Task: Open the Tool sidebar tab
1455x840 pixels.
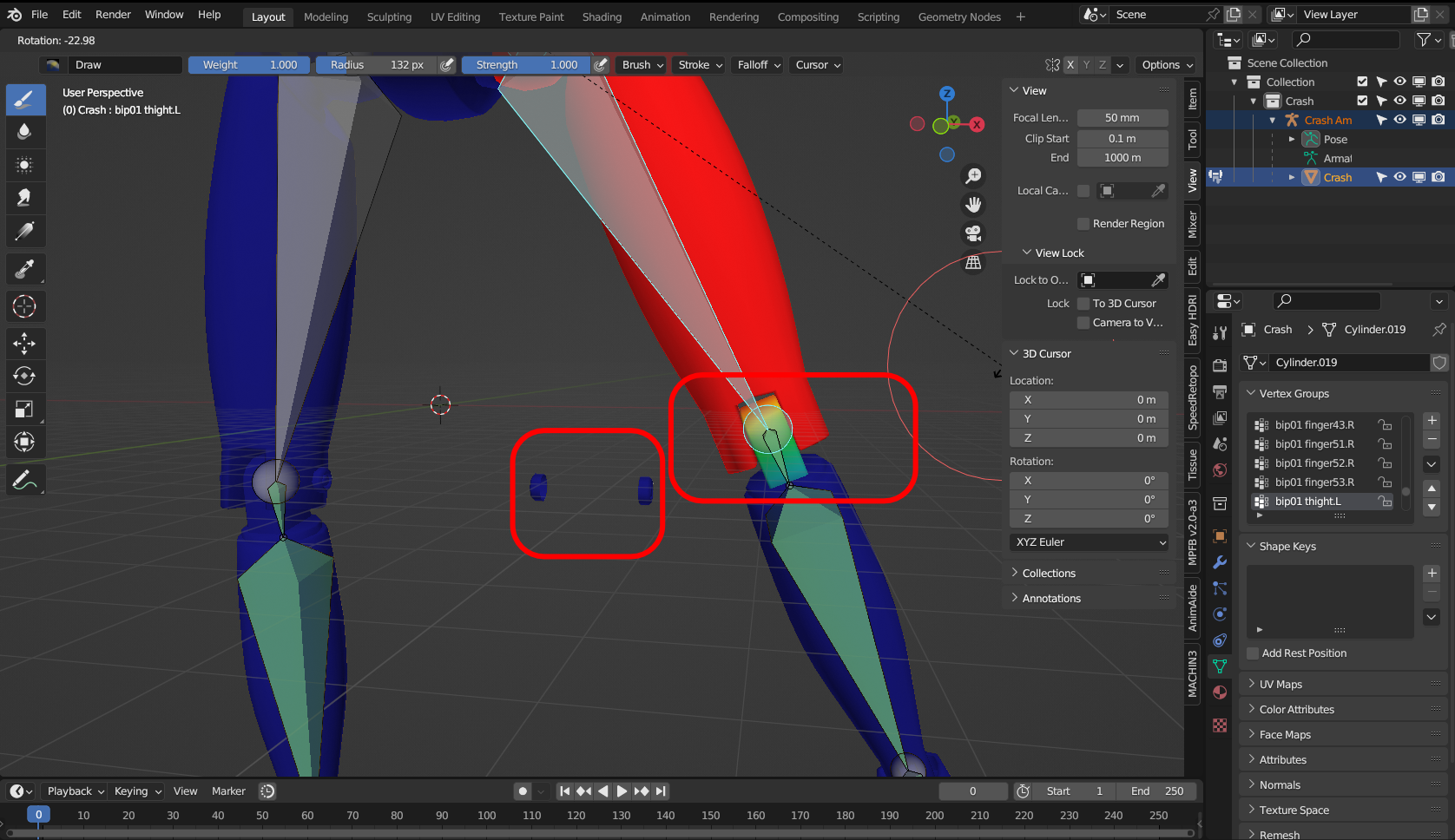Action: (x=1193, y=138)
